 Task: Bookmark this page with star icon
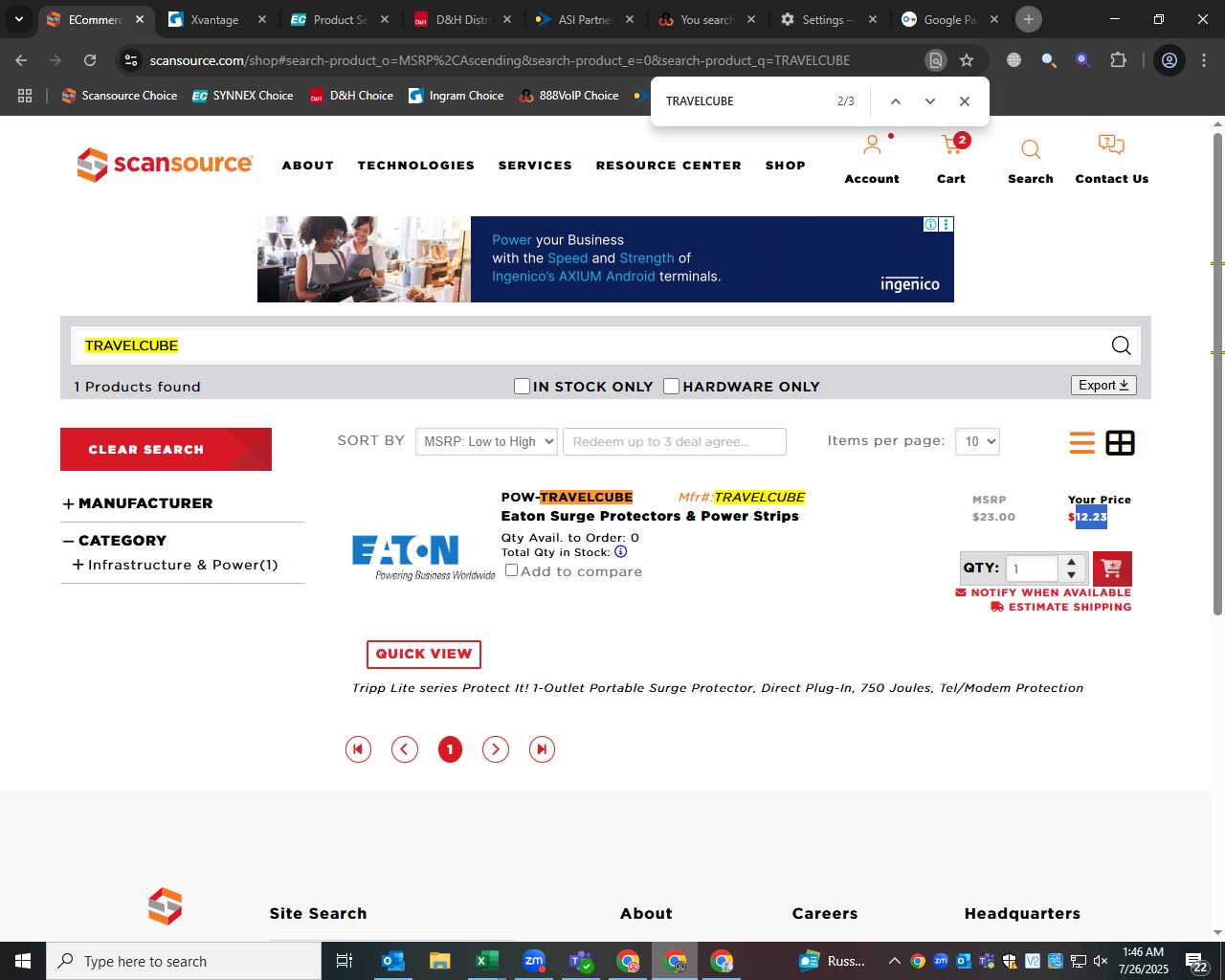(x=967, y=60)
